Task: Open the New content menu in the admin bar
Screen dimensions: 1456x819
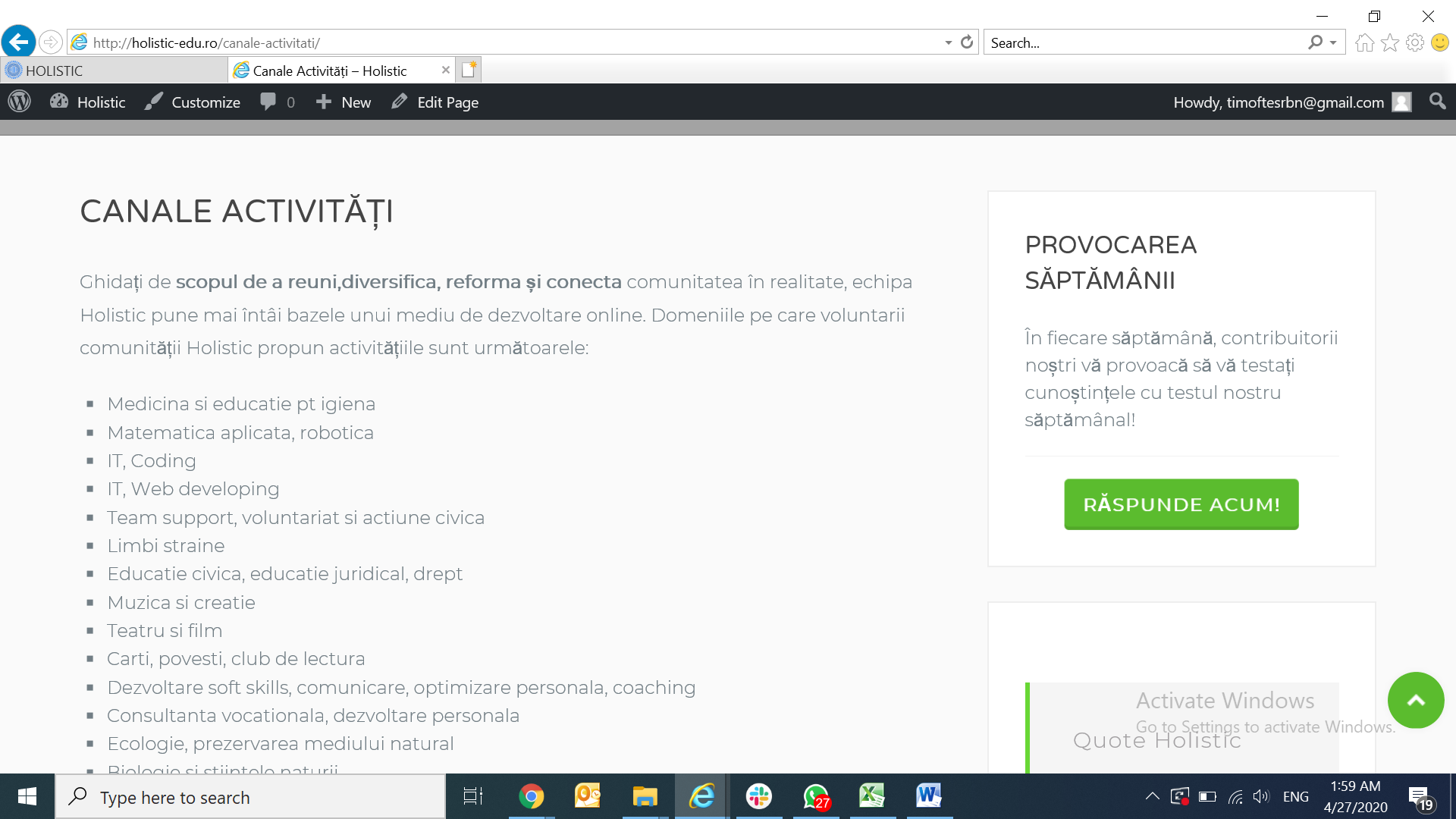Action: (344, 102)
